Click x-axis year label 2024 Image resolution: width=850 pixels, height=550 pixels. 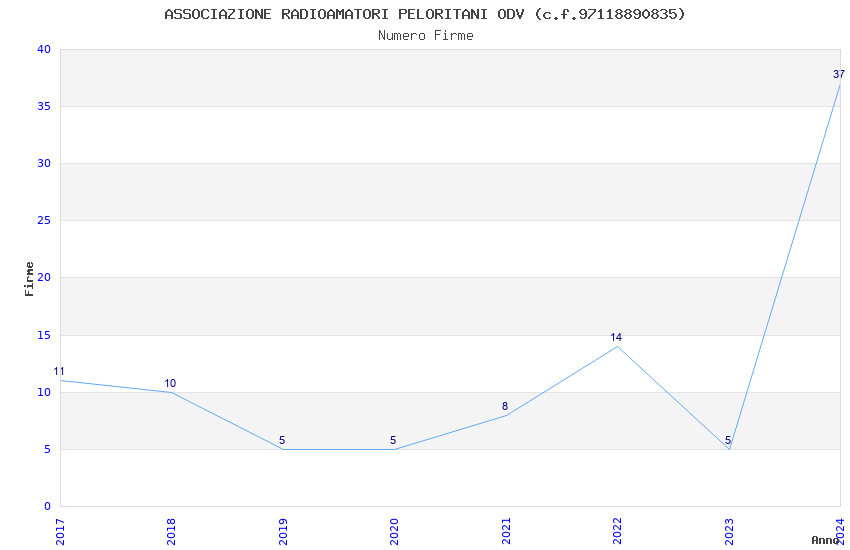tap(840, 532)
